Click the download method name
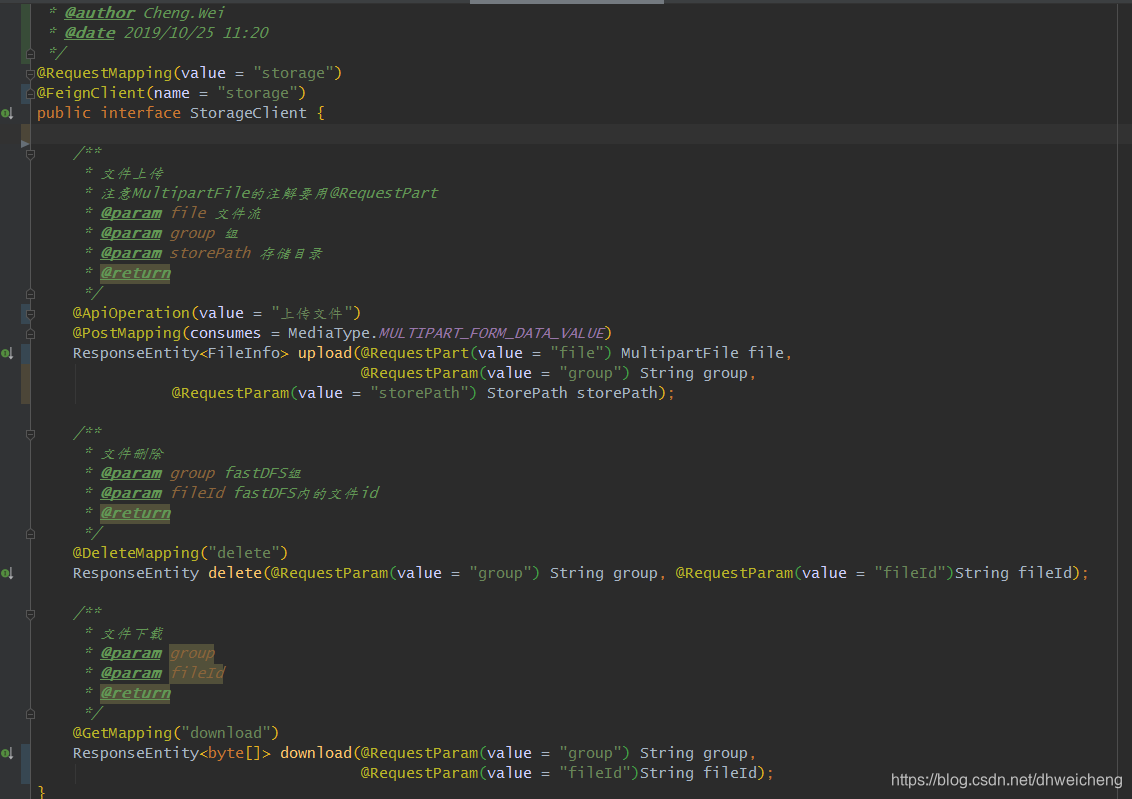The height and width of the screenshot is (799, 1132). click(x=316, y=753)
